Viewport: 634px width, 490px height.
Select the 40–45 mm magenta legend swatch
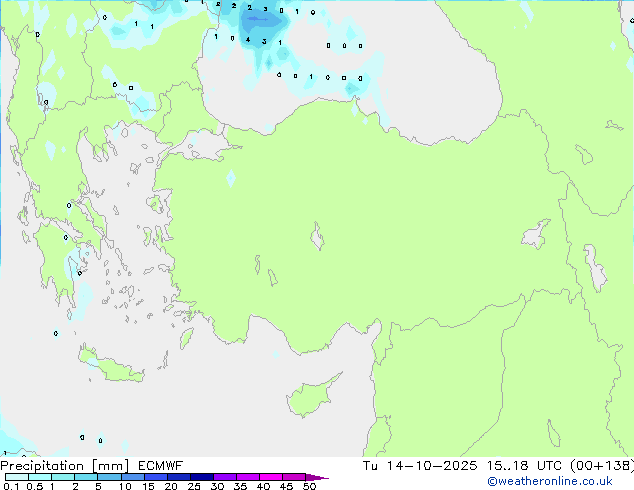coord(271,477)
